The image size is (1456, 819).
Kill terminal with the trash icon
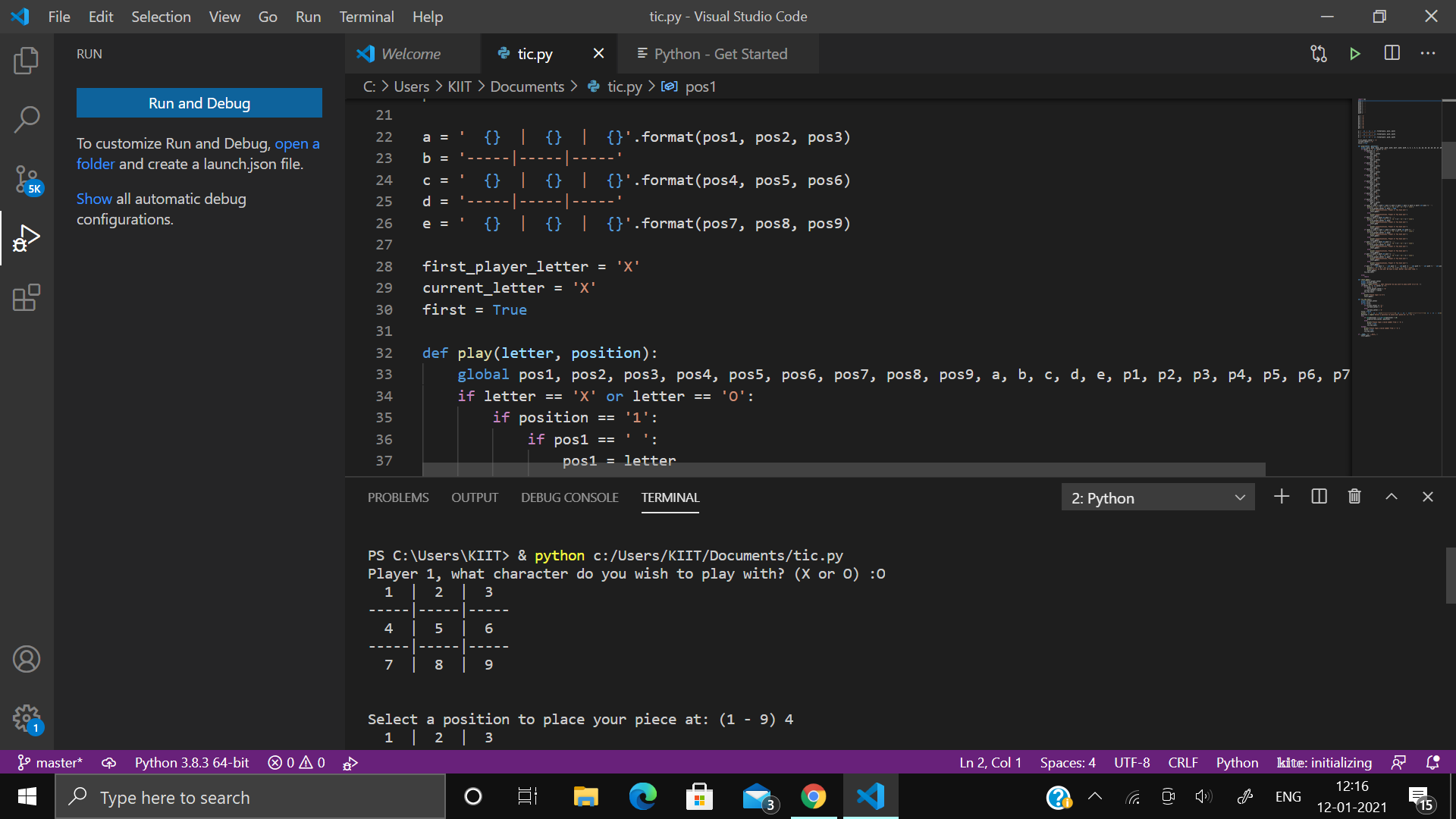point(1354,497)
